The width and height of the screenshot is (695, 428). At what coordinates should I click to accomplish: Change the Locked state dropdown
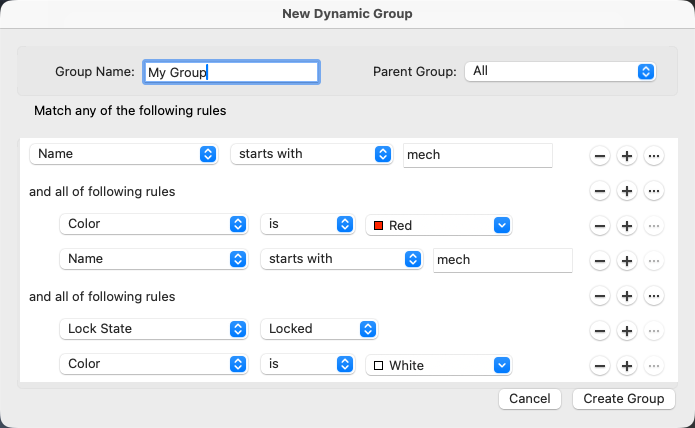click(318, 329)
